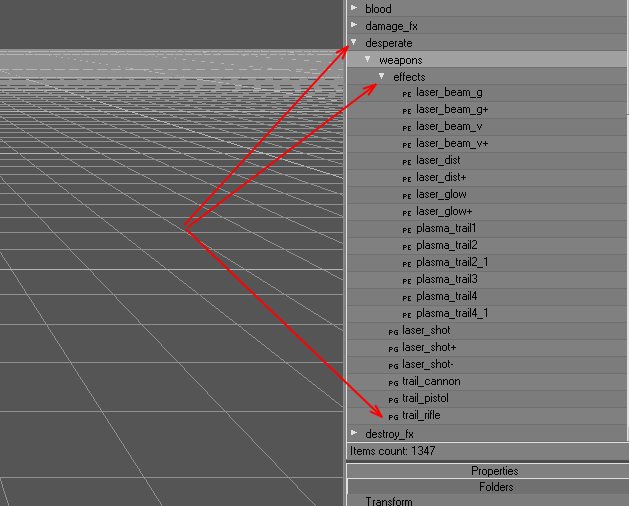Click the PE icon beside laser_dist
Screen dimensions: 629x506
coord(407,162)
